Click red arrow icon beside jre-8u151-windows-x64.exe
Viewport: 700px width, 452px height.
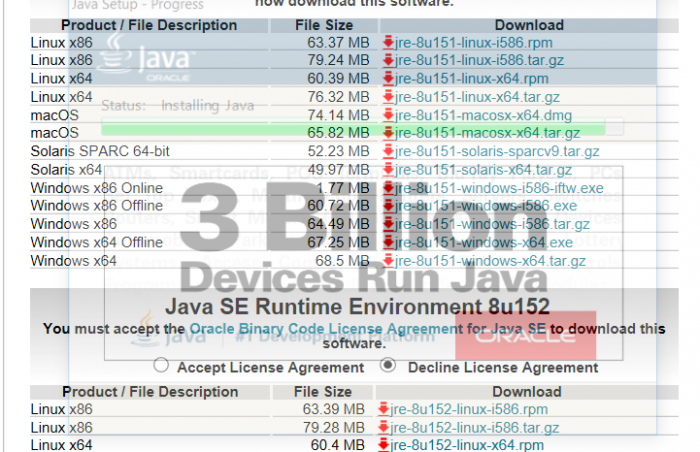pyautogui.click(x=388, y=242)
